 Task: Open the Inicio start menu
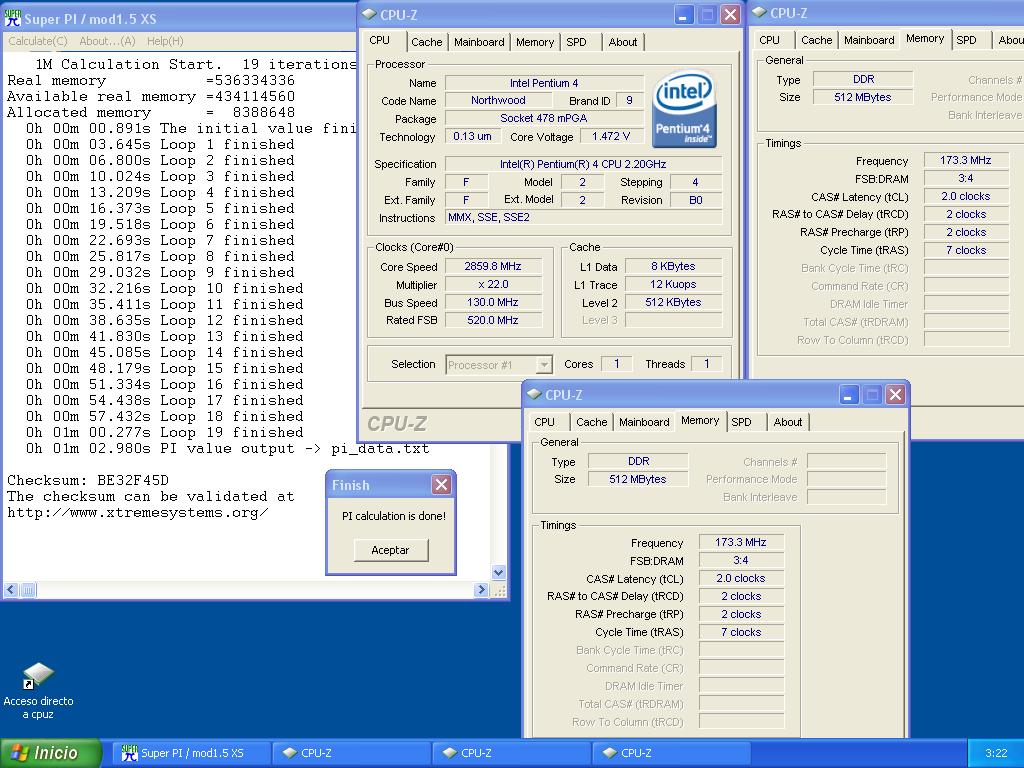(51, 753)
